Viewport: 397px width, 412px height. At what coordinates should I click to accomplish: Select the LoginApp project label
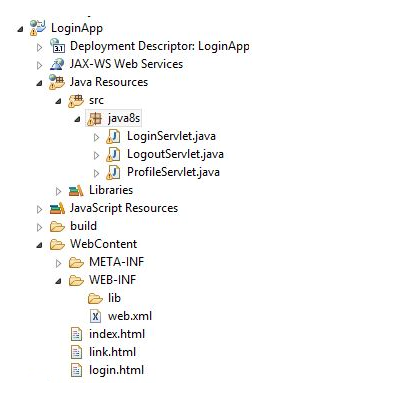coord(77,28)
